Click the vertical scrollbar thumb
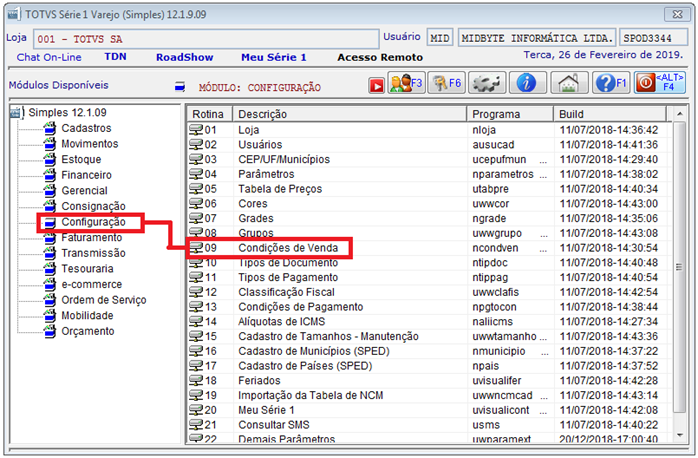This screenshot has height=458, width=698. point(679,267)
